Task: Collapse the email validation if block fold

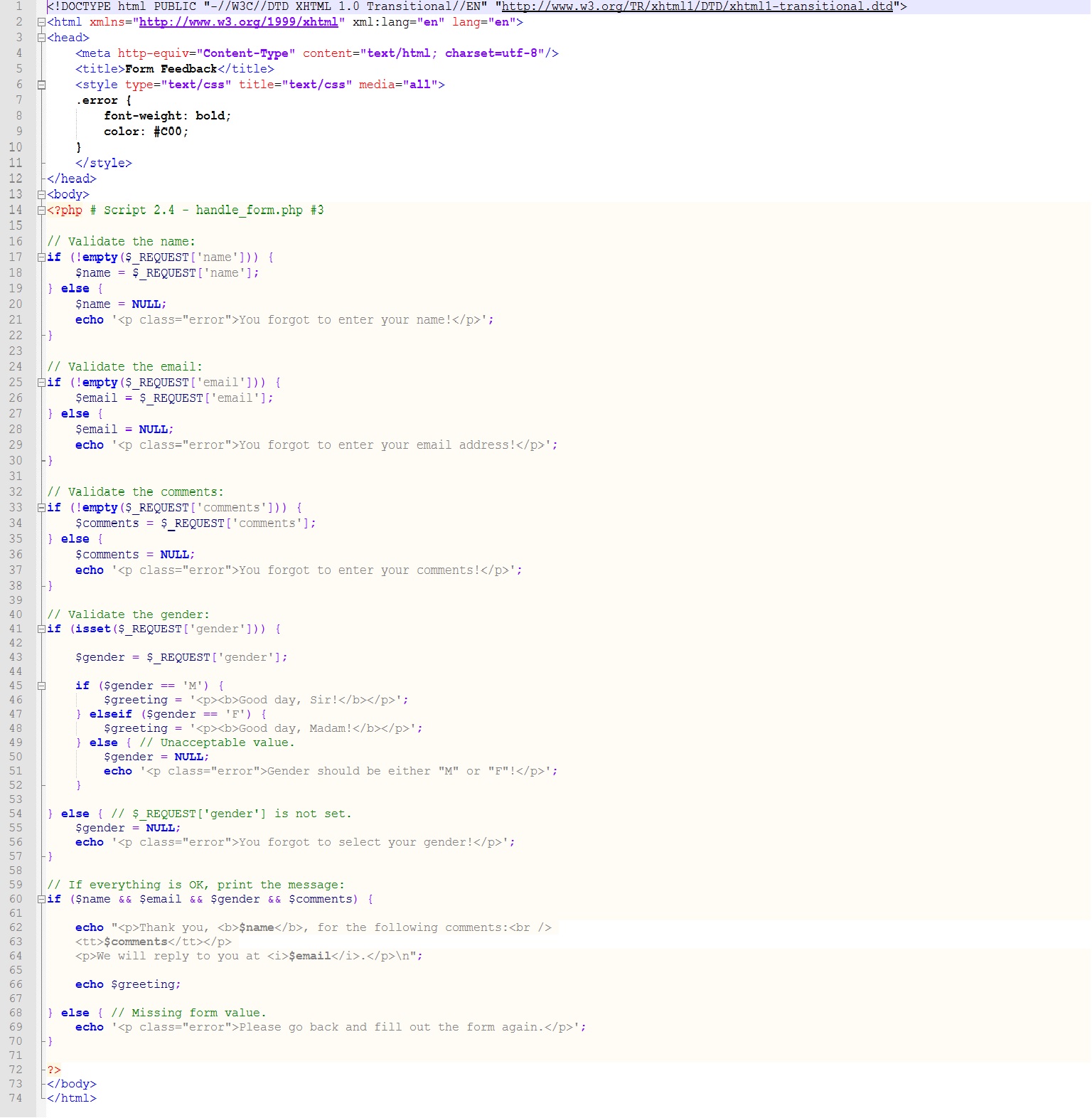Action: pyautogui.click(x=41, y=382)
